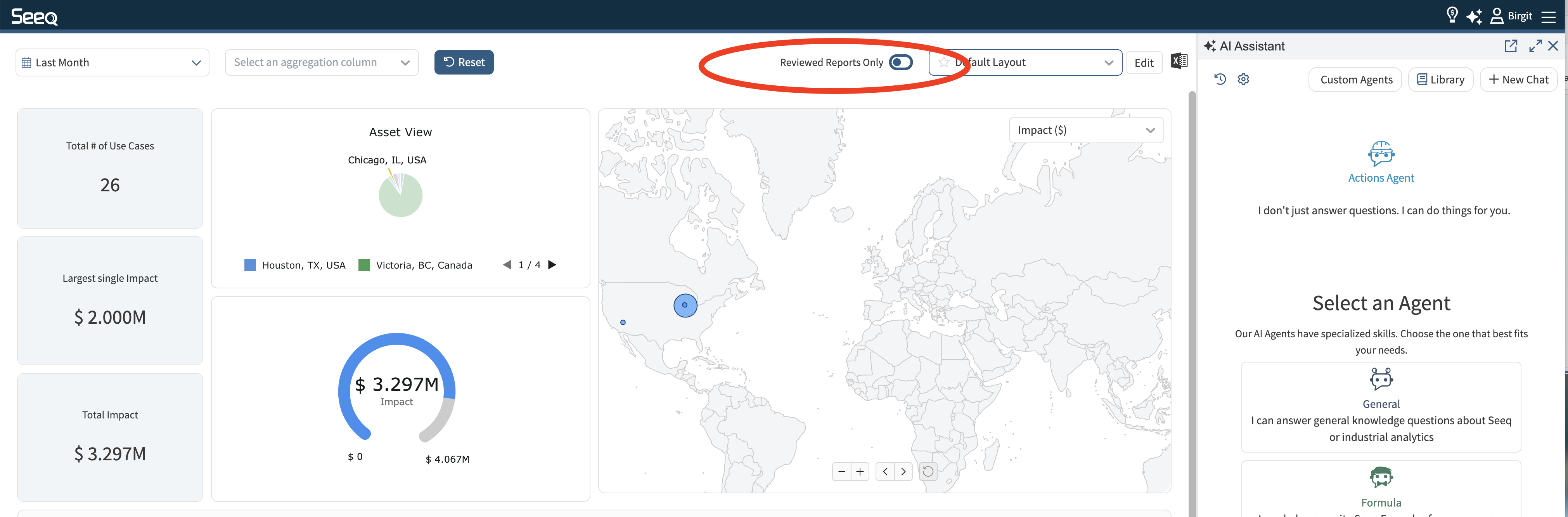Select the General agent card
Image resolution: width=1568 pixels, height=517 pixels.
pyautogui.click(x=1381, y=407)
